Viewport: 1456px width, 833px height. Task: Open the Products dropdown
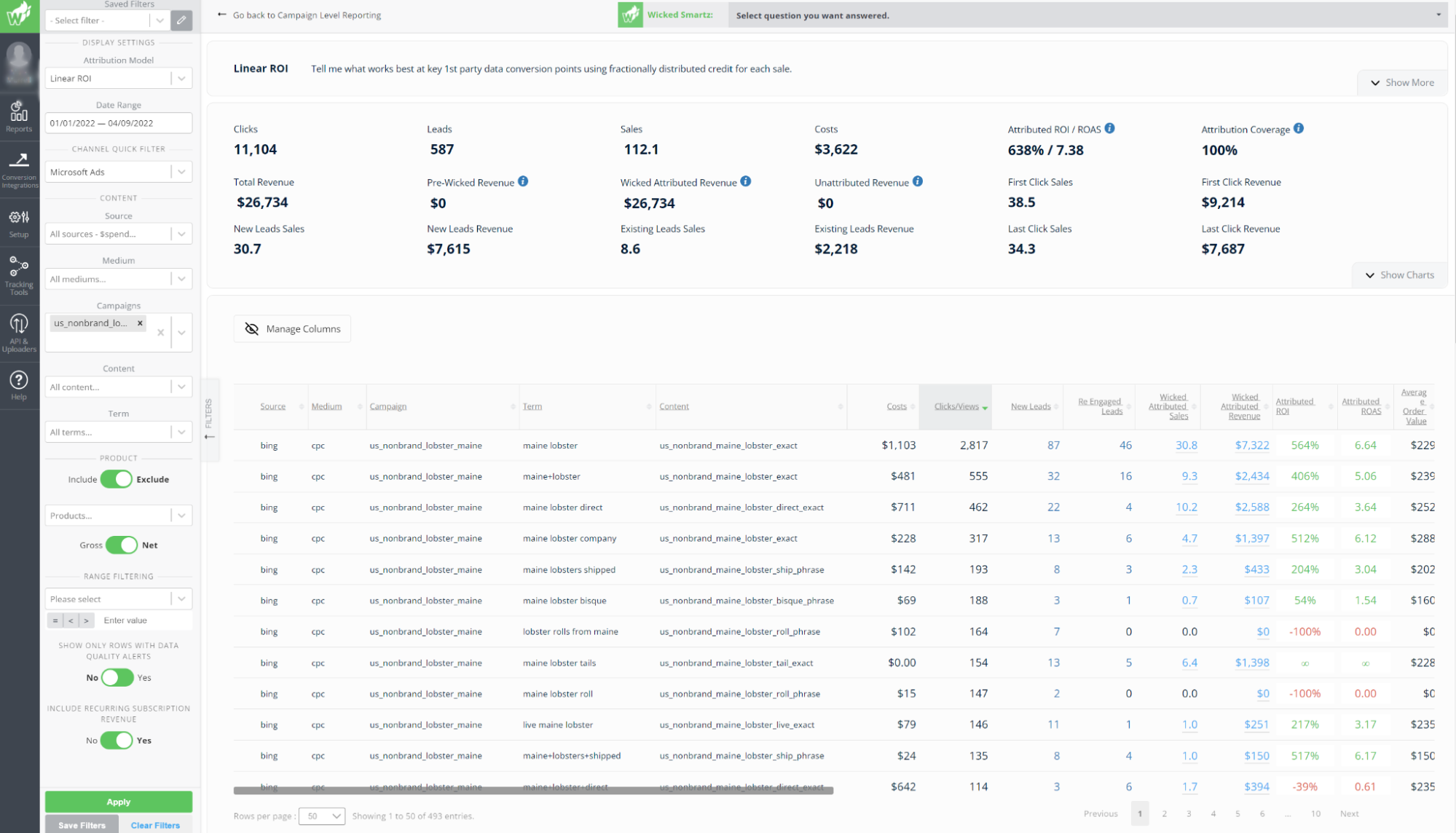coord(119,516)
